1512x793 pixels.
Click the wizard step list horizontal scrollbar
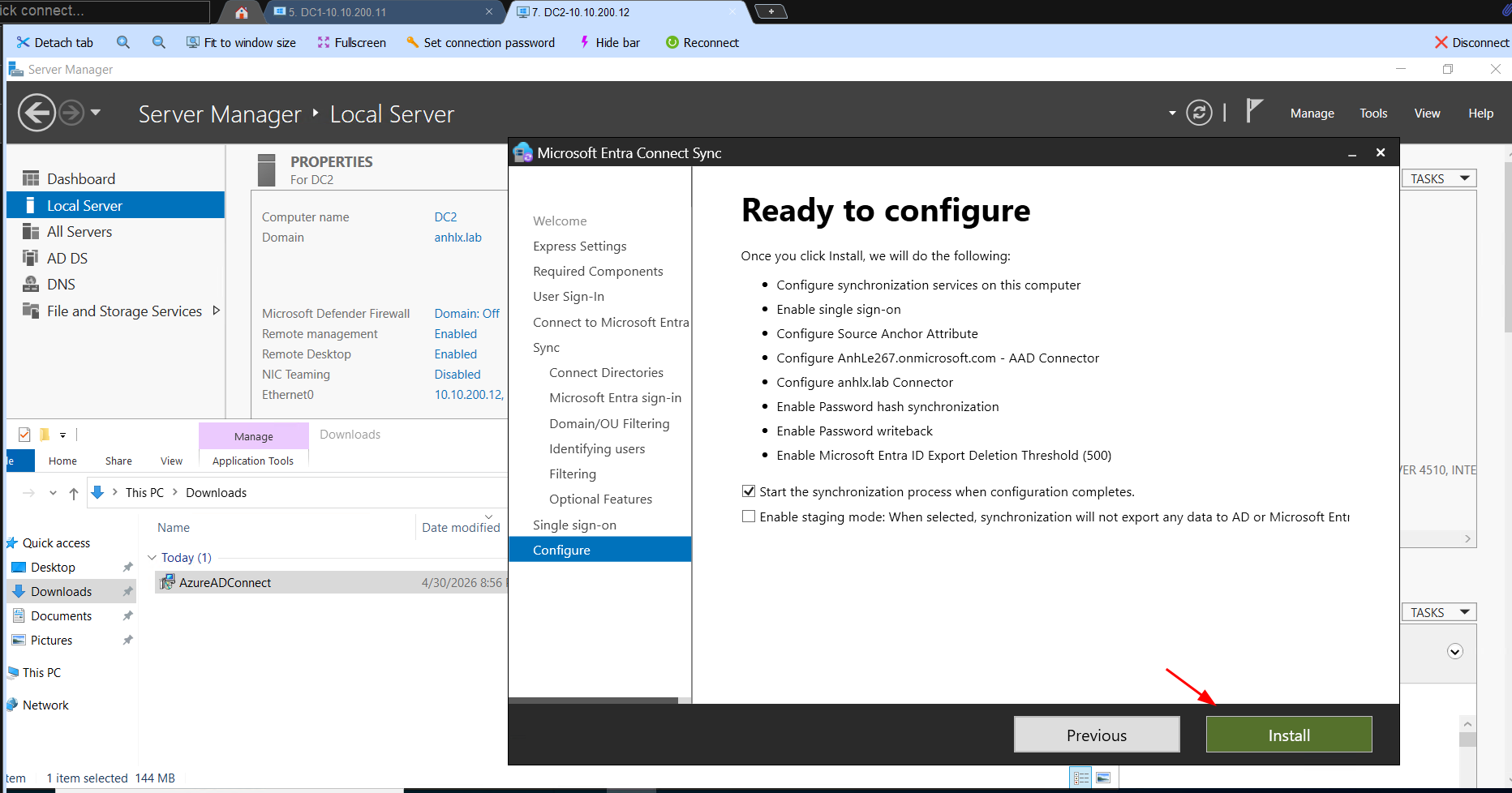click(593, 701)
